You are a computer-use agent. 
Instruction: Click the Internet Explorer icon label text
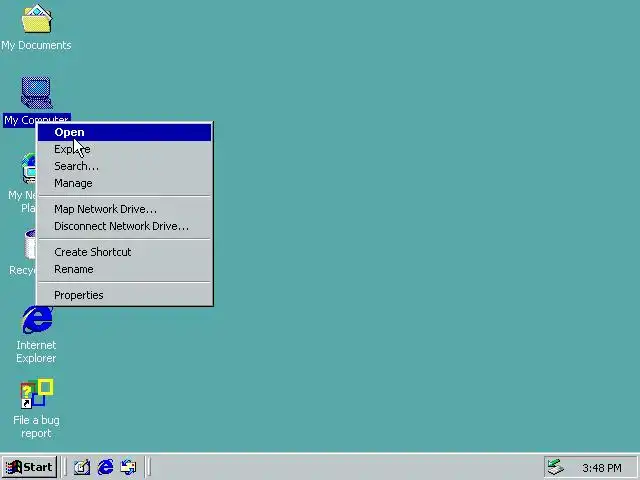click(36, 351)
